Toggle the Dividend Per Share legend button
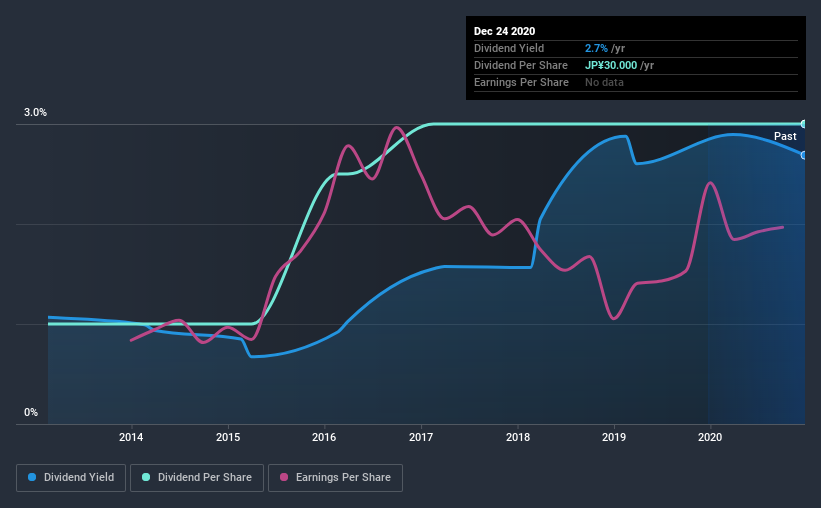The width and height of the screenshot is (821, 508). pyautogui.click(x=197, y=478)
